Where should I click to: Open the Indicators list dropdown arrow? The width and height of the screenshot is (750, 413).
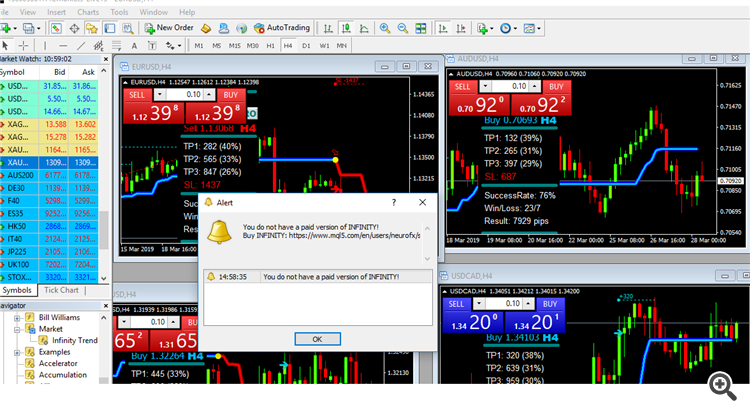pos(492,29)
